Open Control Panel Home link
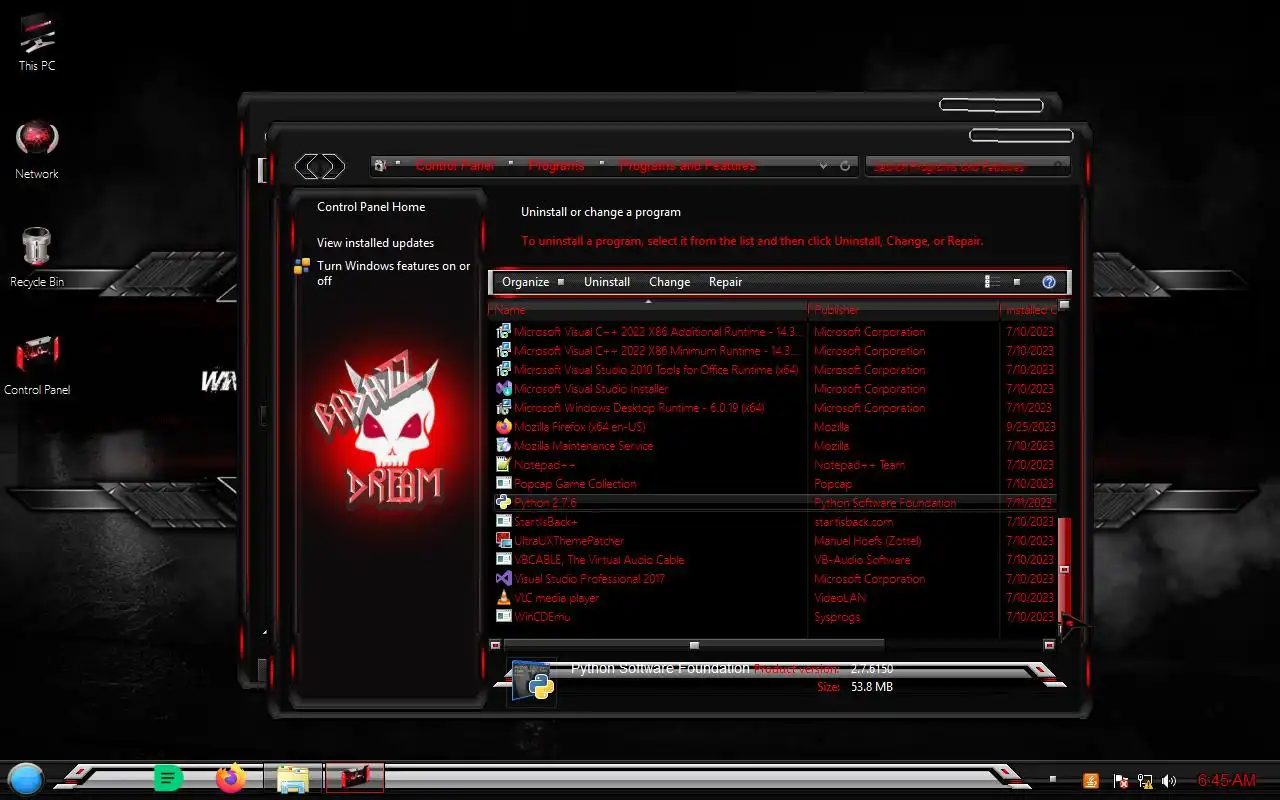Image resolution: width=1280 pixels, height=800 pixels. [371, 207]
